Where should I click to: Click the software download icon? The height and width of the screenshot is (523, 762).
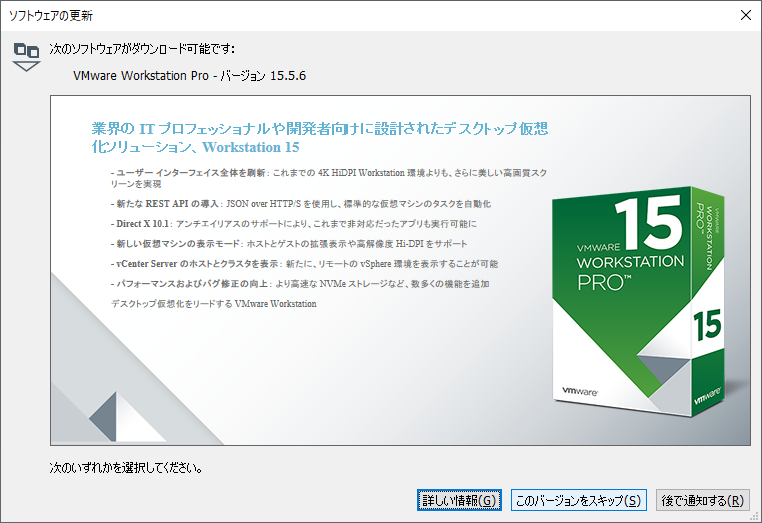[26, 57]
